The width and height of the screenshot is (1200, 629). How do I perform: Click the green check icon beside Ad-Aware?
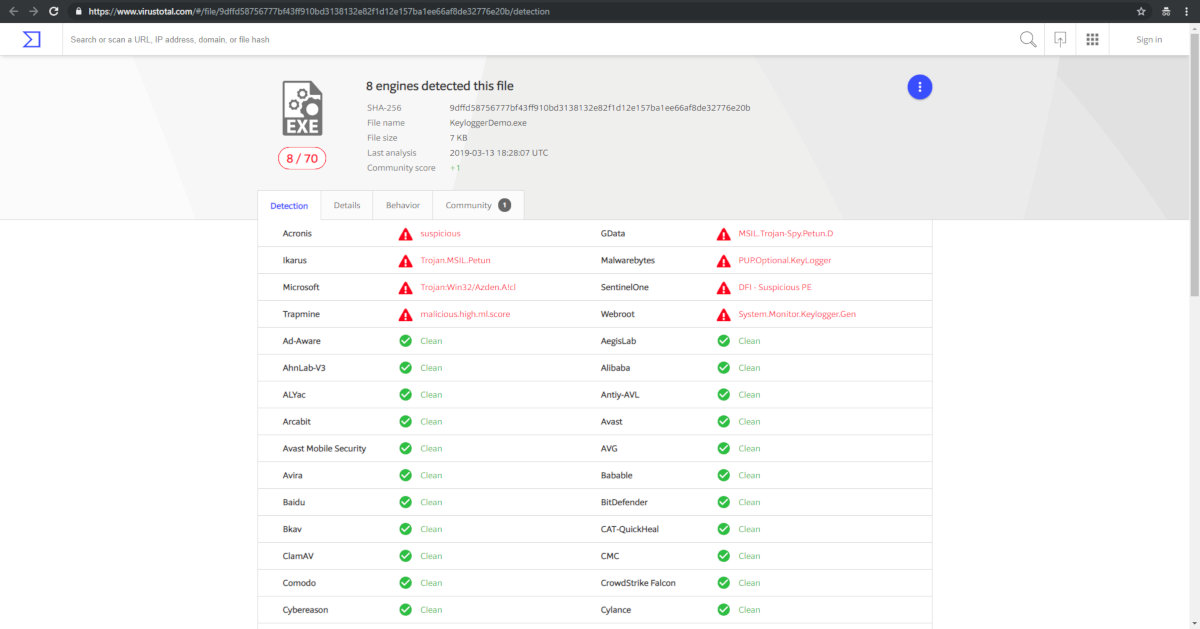click(x=405, y=341)
